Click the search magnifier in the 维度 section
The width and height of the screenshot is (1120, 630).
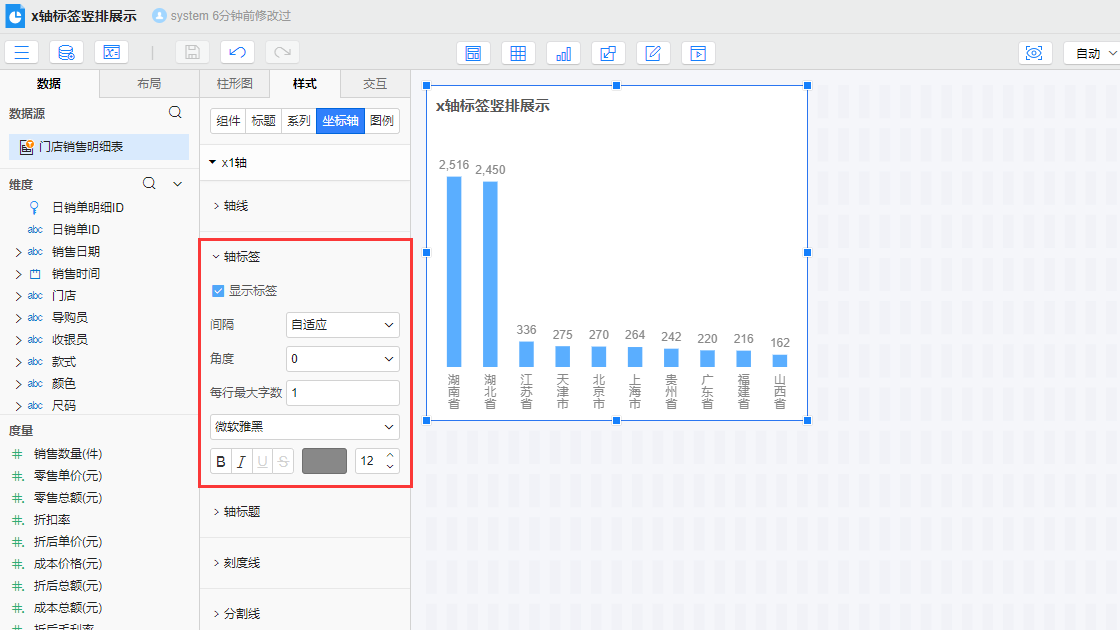pyautogui.click(x=148, y=183)
